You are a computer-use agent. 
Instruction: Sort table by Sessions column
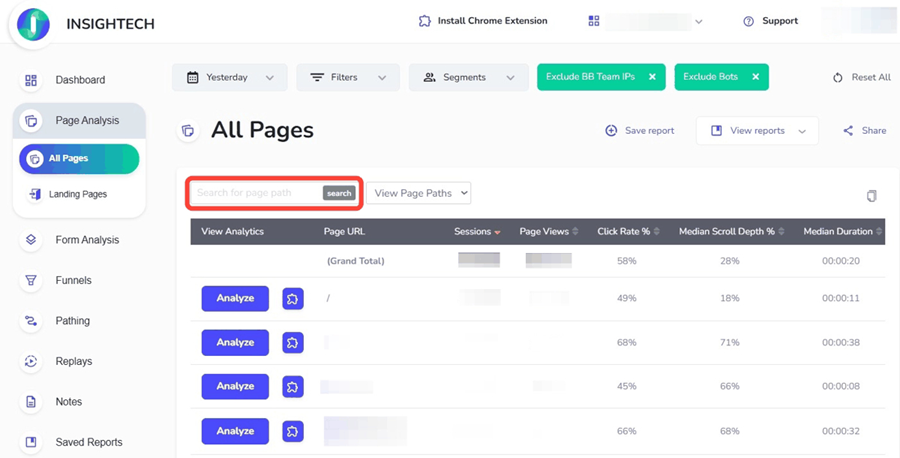coord(477,232)
